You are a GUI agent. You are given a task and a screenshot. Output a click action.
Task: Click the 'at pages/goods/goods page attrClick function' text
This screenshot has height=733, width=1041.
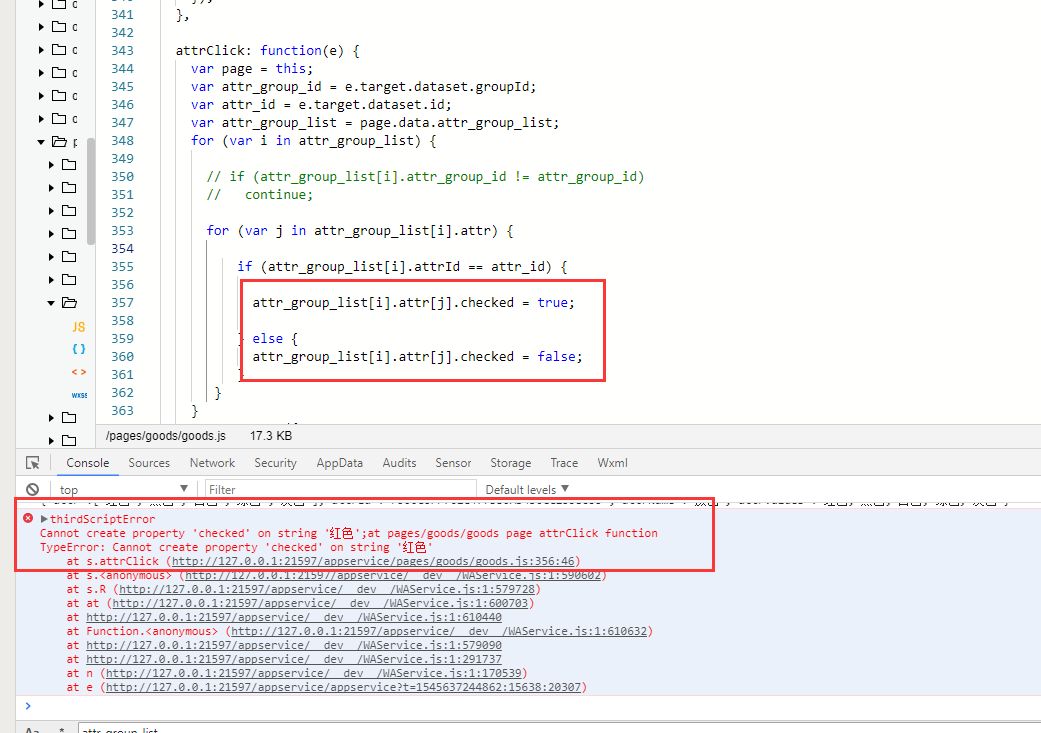click(512, 533)
